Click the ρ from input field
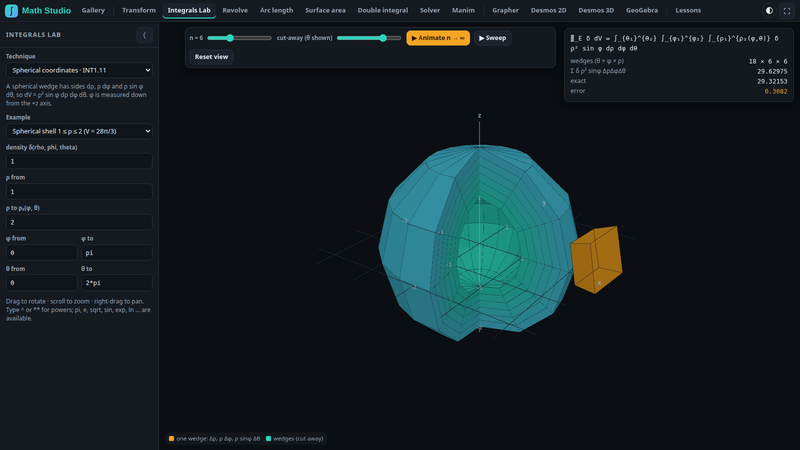Image resolution: width=800 pixels, height=450 pixels. coord(79,191)
